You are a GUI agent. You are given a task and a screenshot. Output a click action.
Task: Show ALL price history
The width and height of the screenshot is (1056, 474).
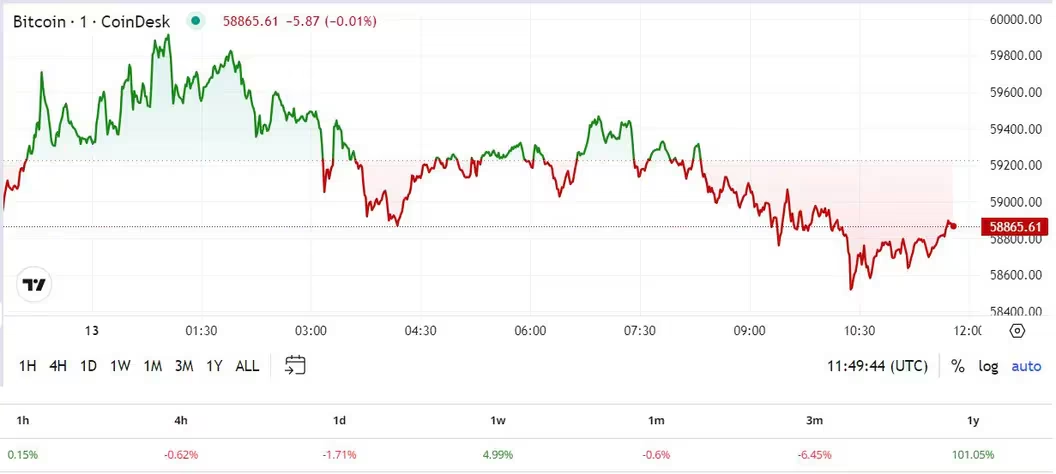click(247, 366)
